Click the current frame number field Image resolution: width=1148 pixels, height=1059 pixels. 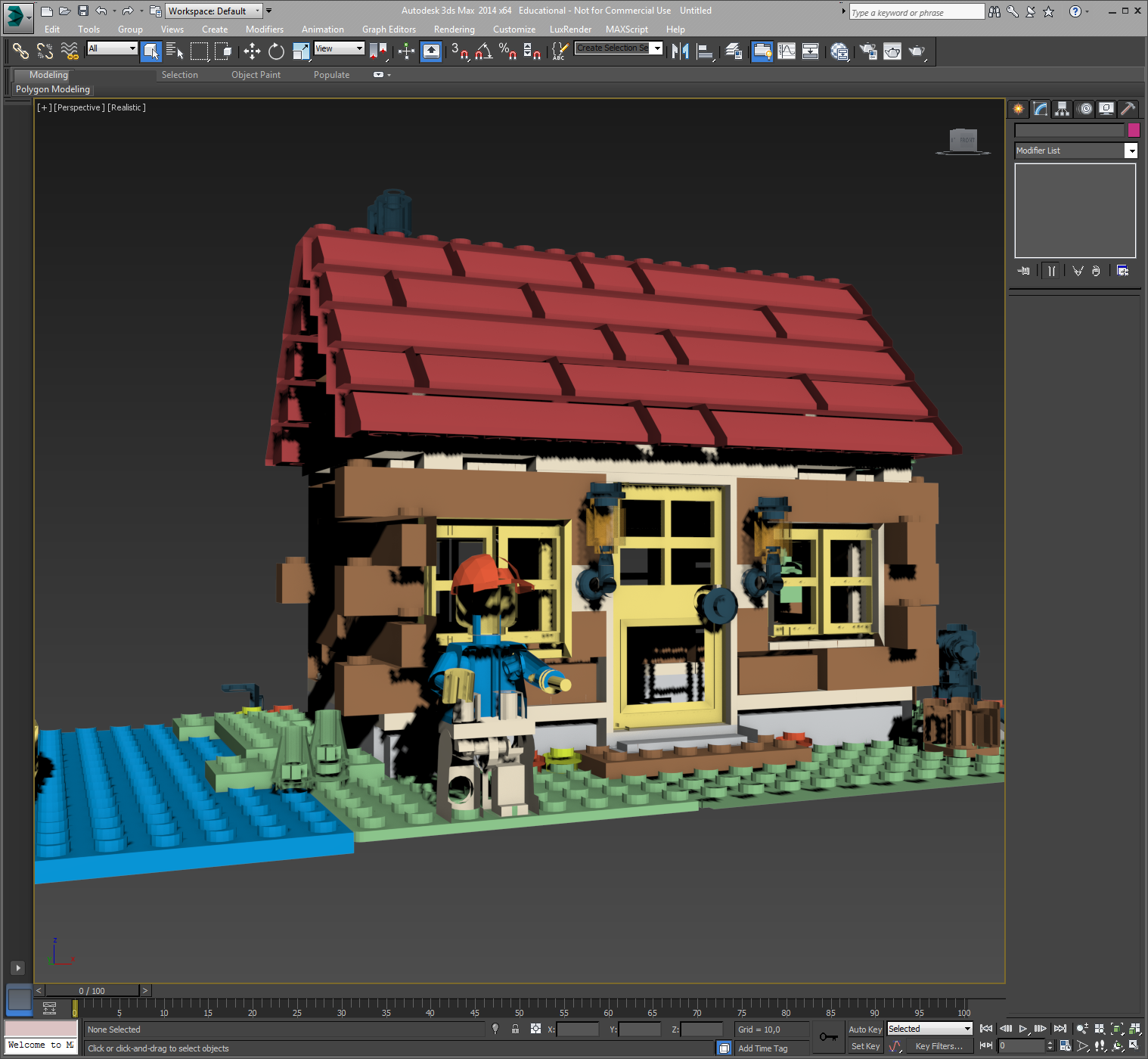coord(1022,1045)
